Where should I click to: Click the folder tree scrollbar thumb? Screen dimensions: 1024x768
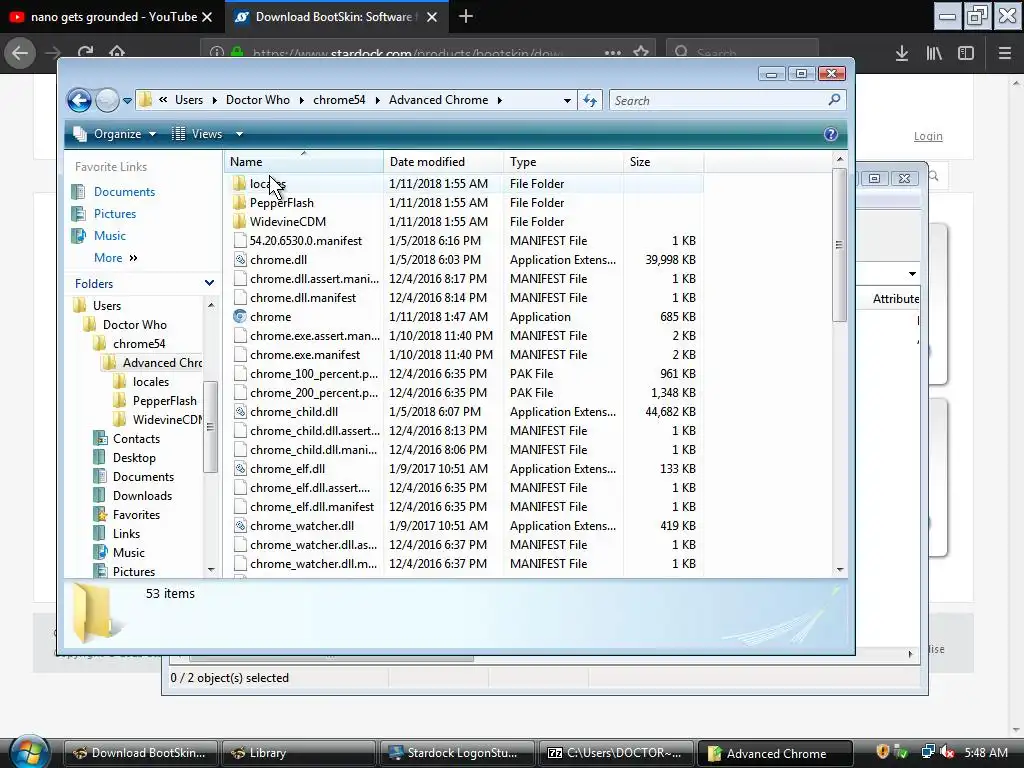pos(210,426)
